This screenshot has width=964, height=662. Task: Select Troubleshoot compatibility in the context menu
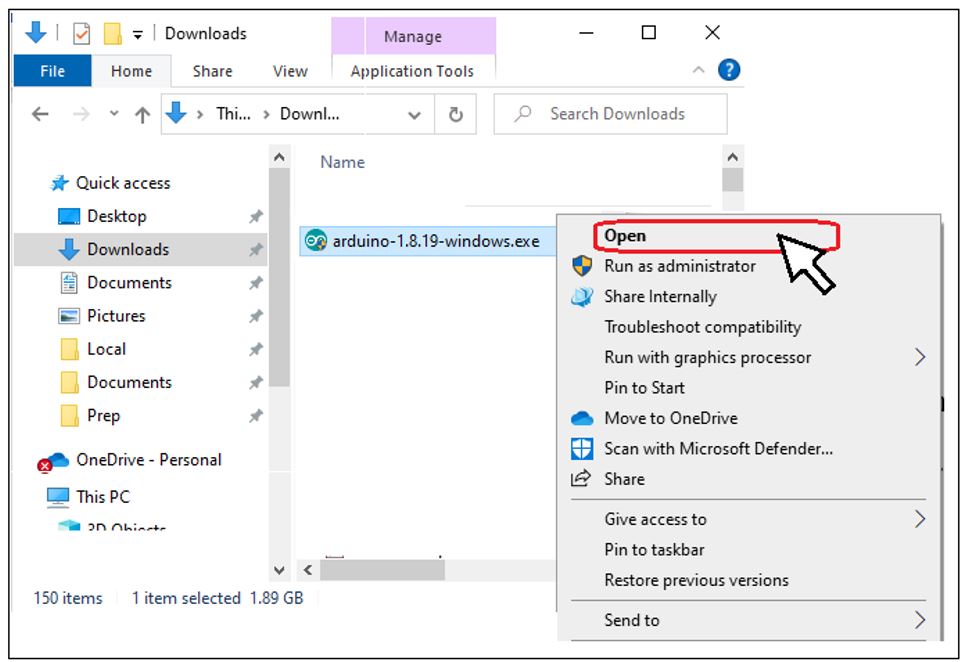(702, 327)
